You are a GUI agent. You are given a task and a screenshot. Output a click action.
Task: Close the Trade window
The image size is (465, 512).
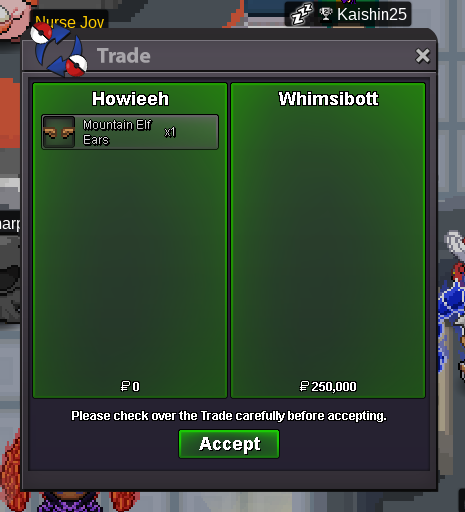(422, 56)
